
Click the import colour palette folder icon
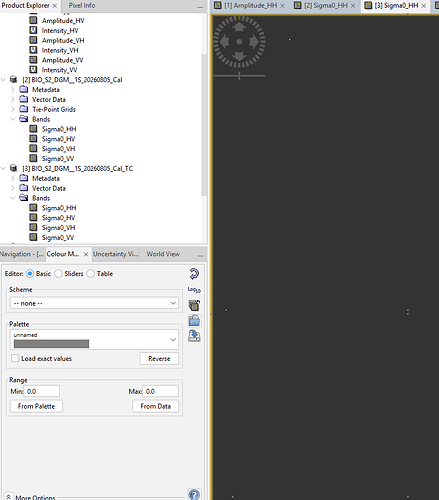click(194, 321)
